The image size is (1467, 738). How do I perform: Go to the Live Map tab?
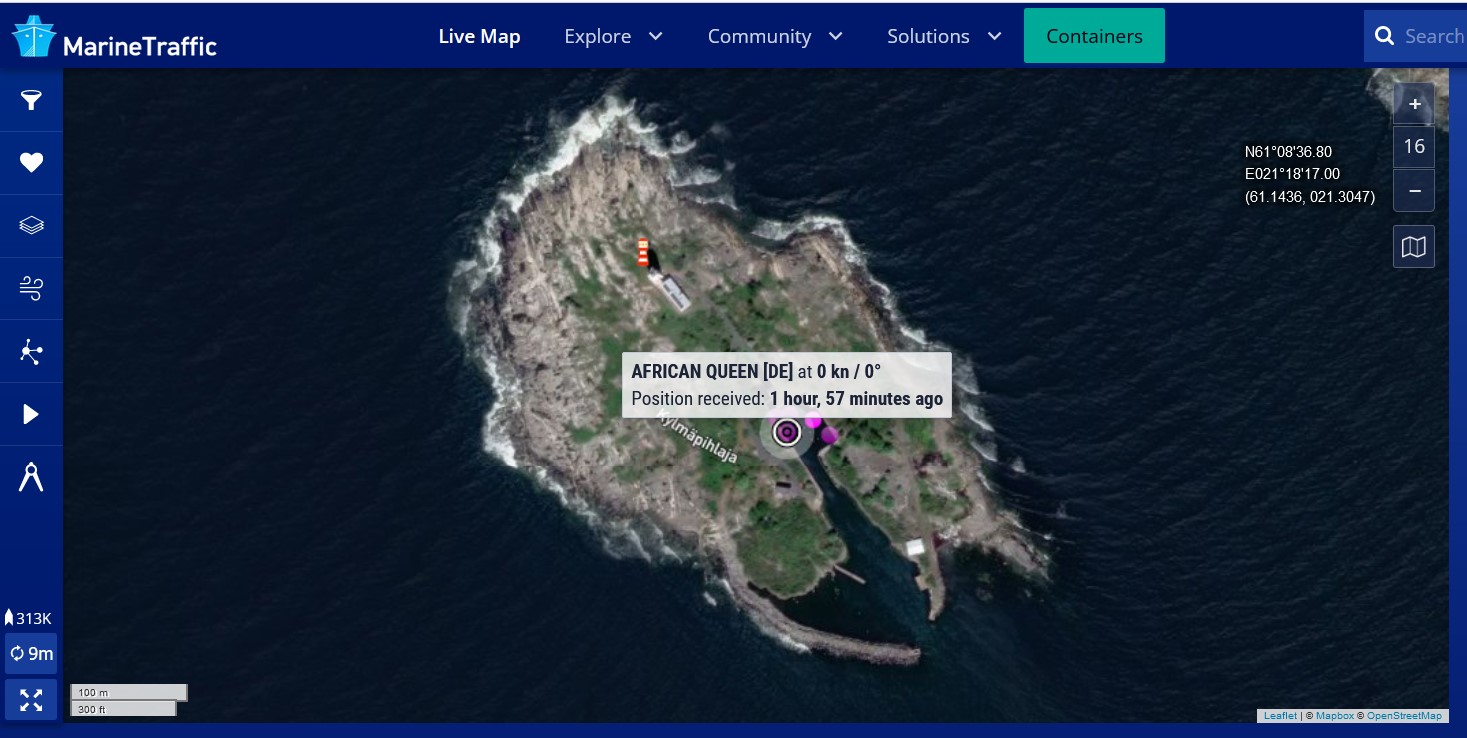pos(479,37)
